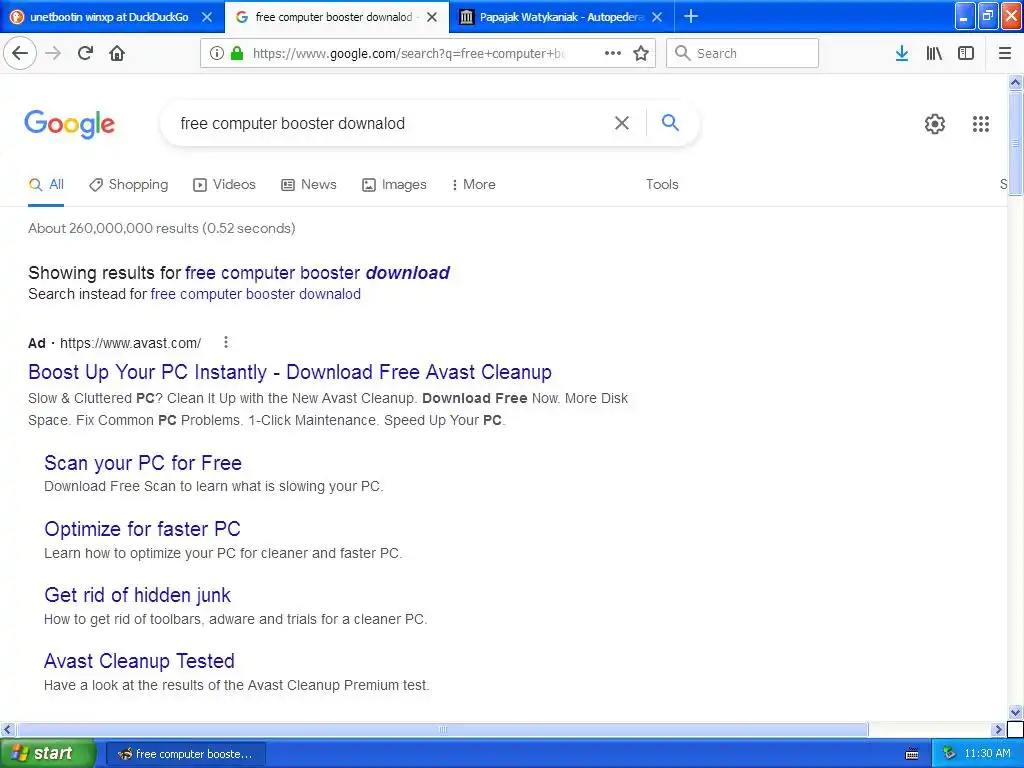Click the Google logo
Image resolution: width=1024 pixels, height=768 pixels.
[69, 123]
